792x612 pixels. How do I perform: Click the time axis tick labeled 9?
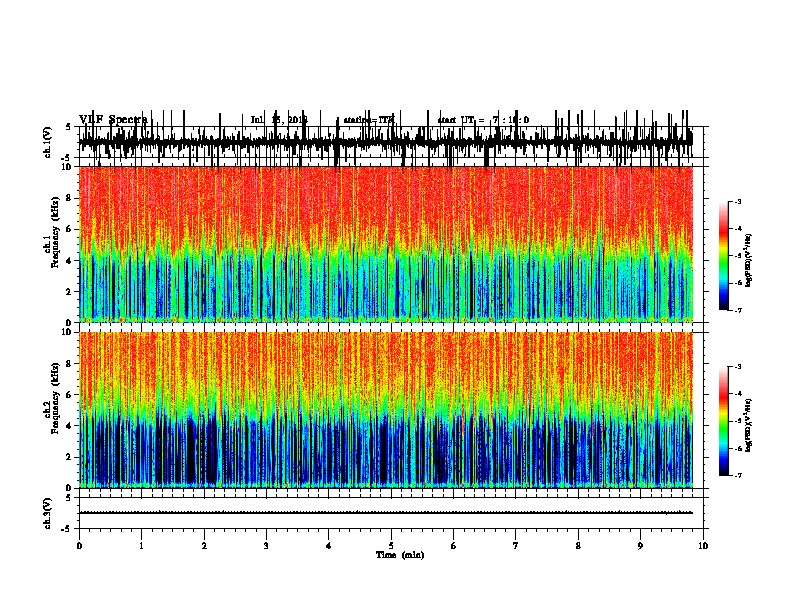tap(640, 545)
